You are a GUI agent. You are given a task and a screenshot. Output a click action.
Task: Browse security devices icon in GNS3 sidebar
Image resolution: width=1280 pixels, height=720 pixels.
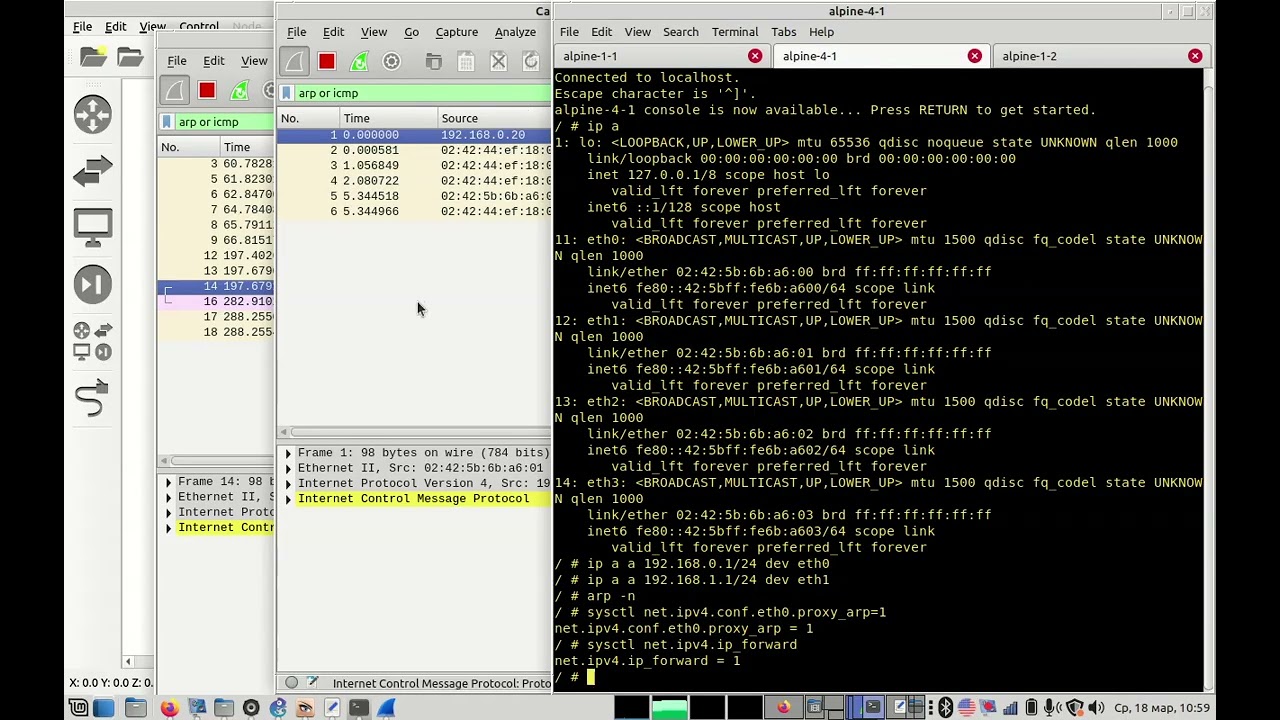[93, 285]
